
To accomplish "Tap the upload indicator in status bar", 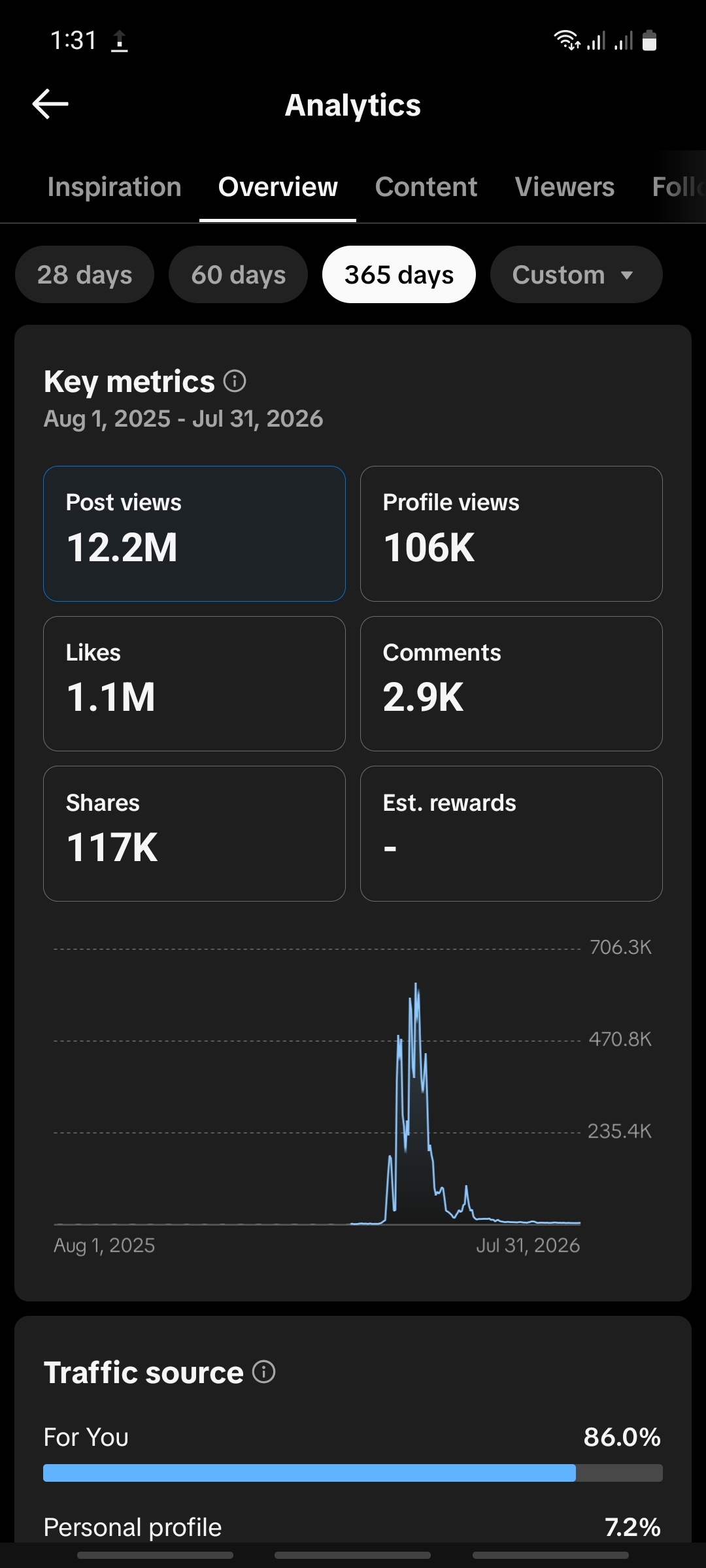I will tap(119, 41).
